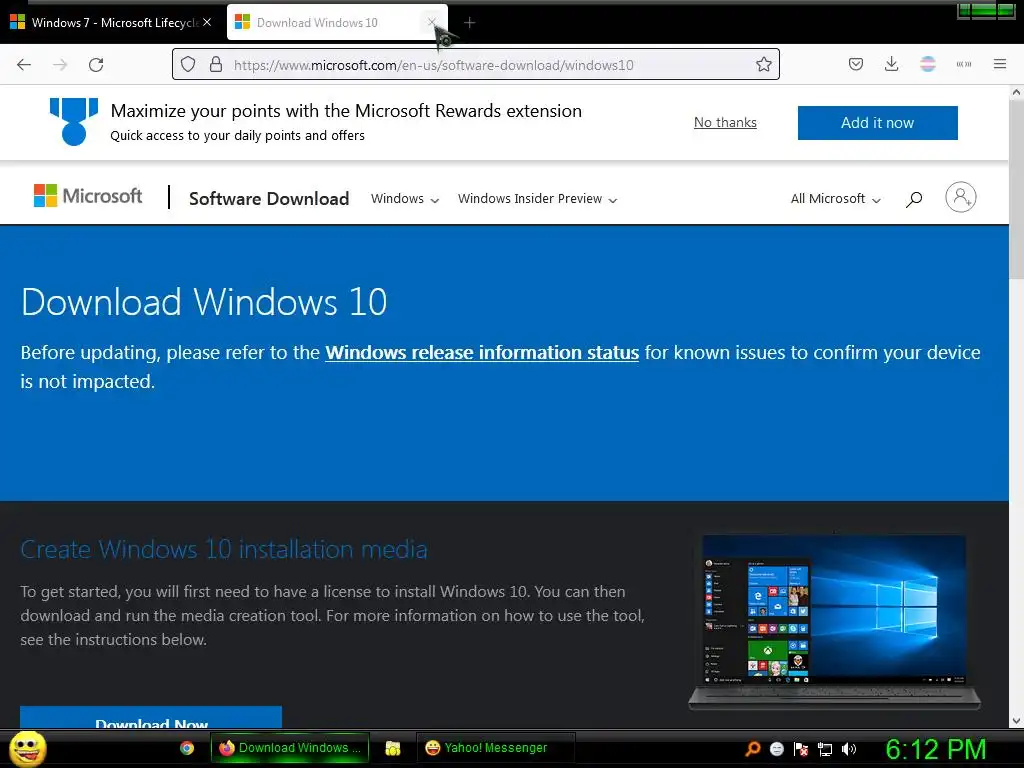Viewport: 1024px width, 768px height.
Task: Click the Microsoft Rewards medal icon
Action: (x=74, y=121)
